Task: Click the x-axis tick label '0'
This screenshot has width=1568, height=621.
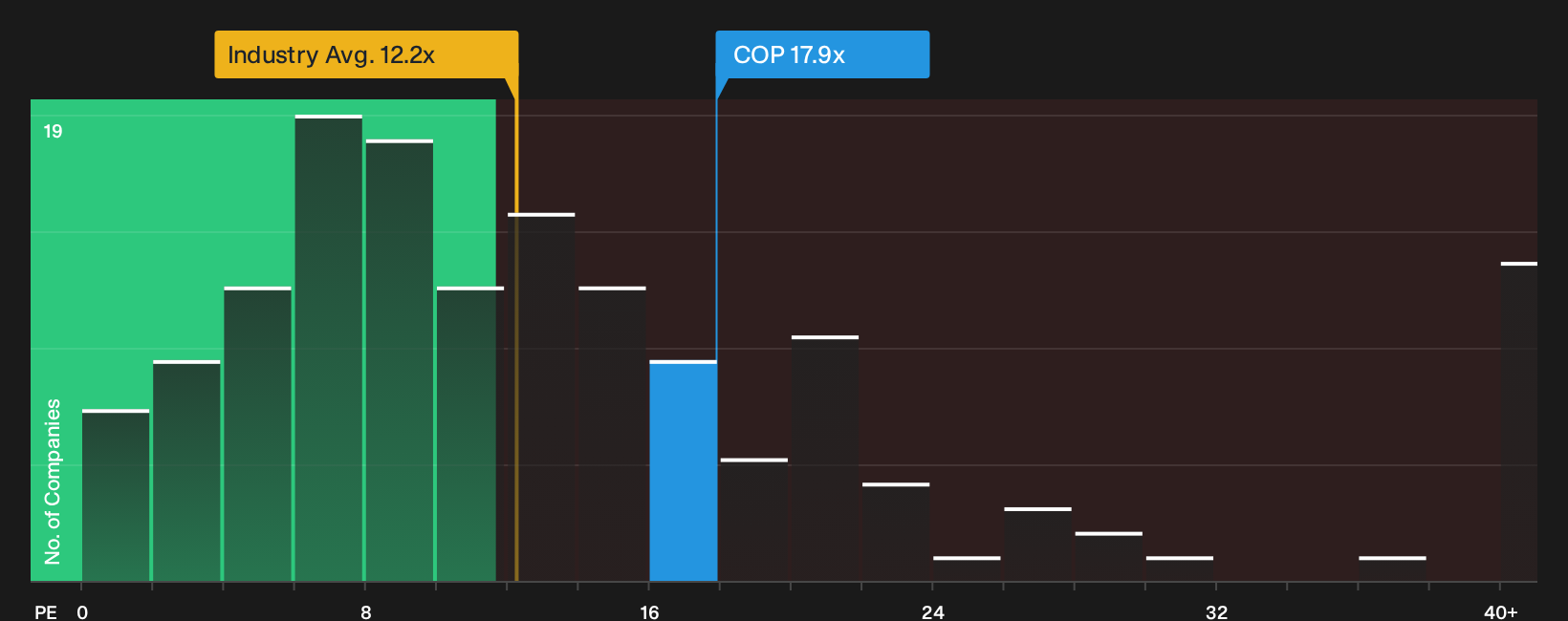Action: pyautogui.click(x=82, y=611)
